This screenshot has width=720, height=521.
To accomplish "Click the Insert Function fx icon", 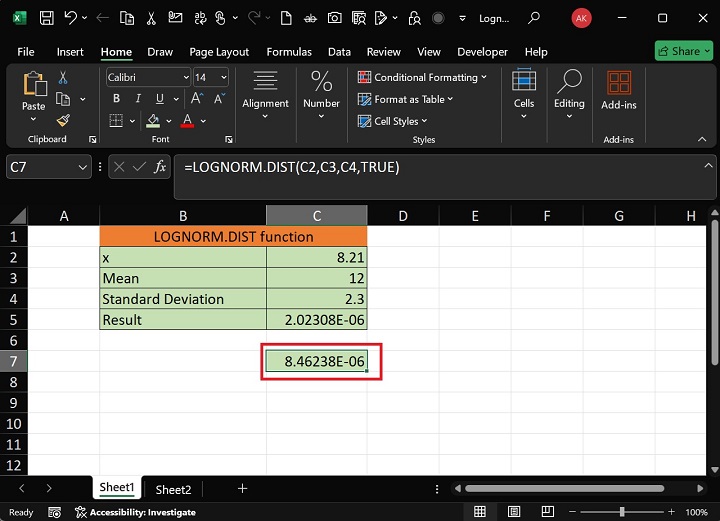I will point(160,167).
